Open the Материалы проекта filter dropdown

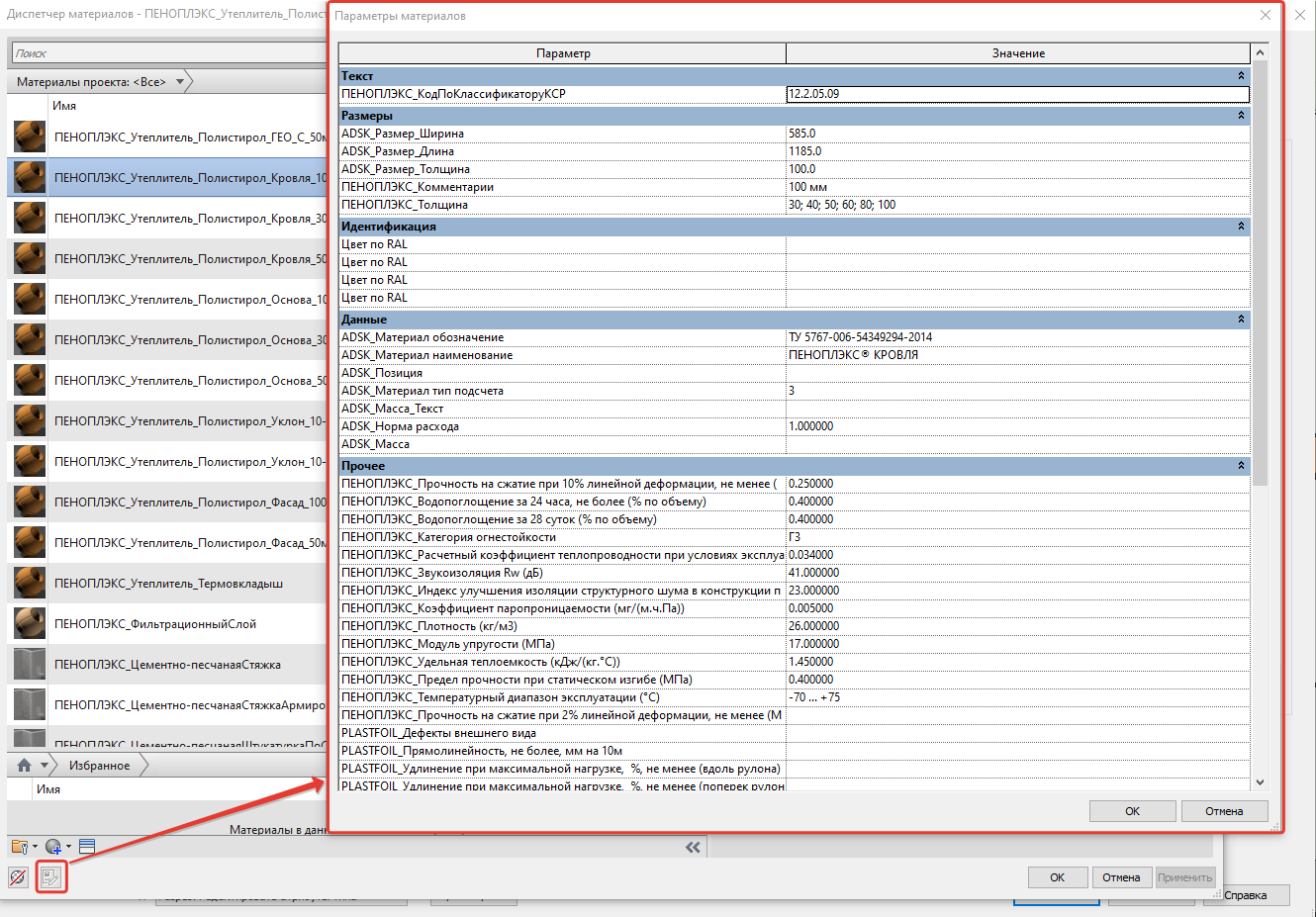(179, 82)
